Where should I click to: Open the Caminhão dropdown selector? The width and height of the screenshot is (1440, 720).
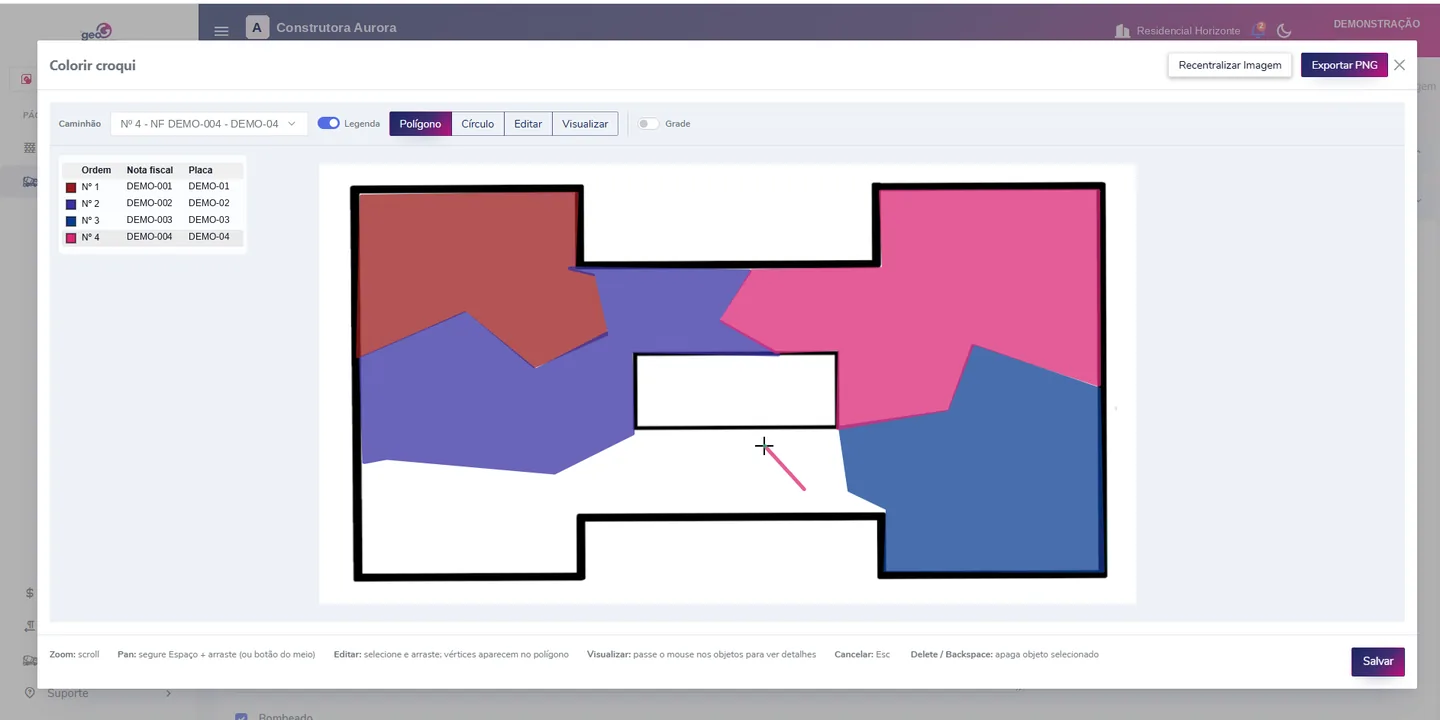click(208, 124)
